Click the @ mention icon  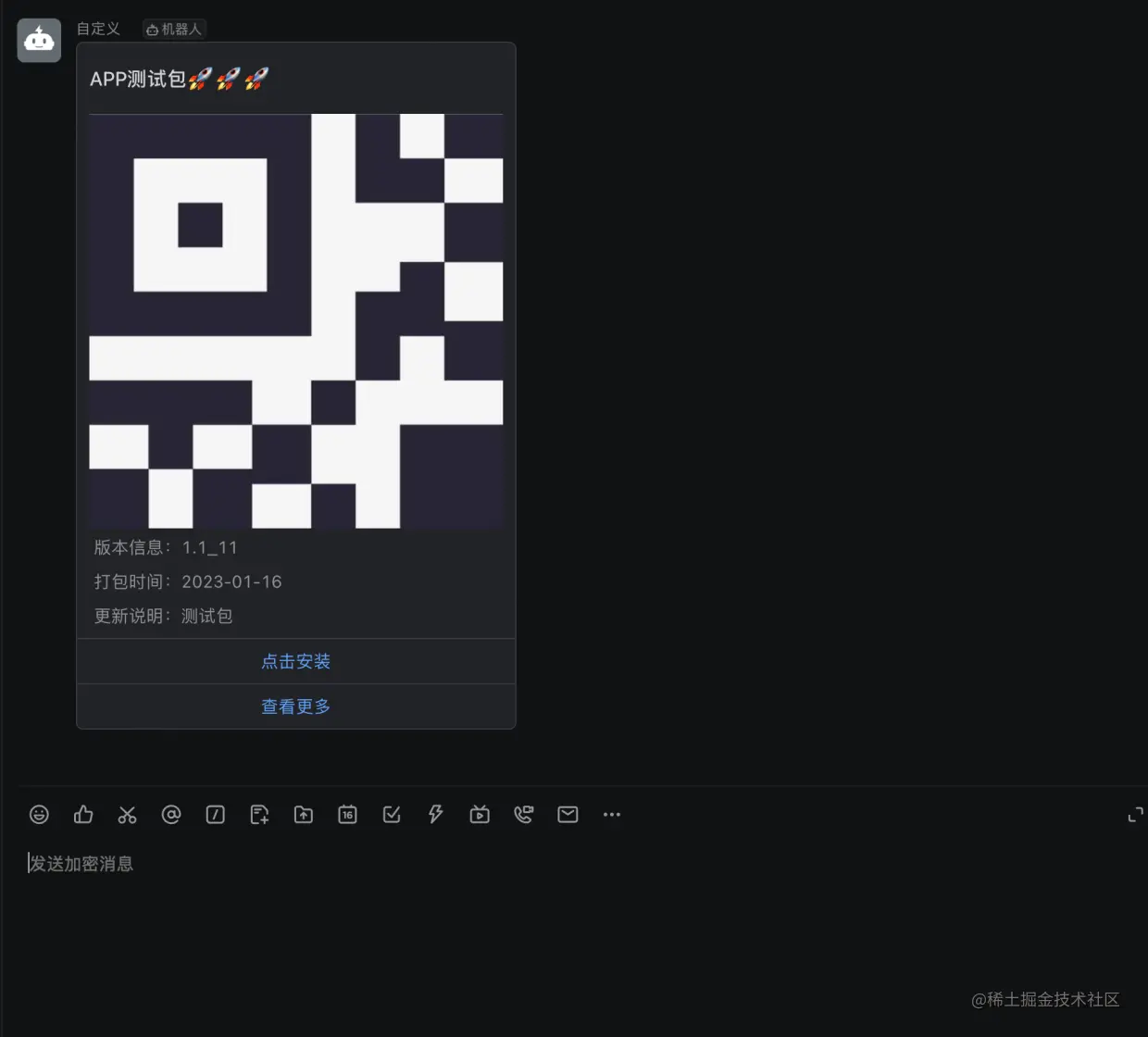[171, 815]
